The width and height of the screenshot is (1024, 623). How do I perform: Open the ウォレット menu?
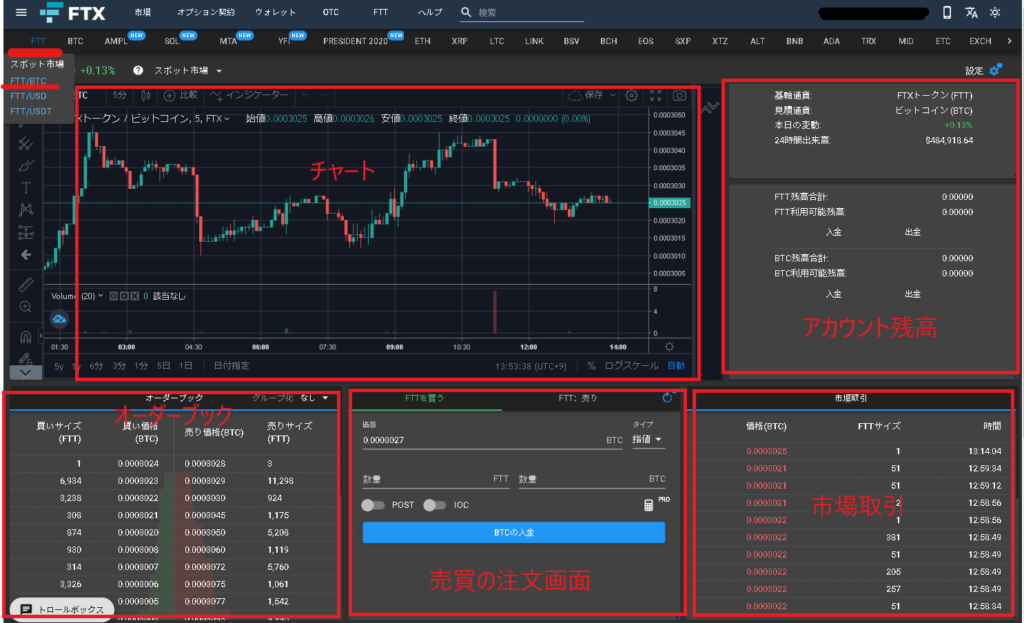(x=275, y=12)
